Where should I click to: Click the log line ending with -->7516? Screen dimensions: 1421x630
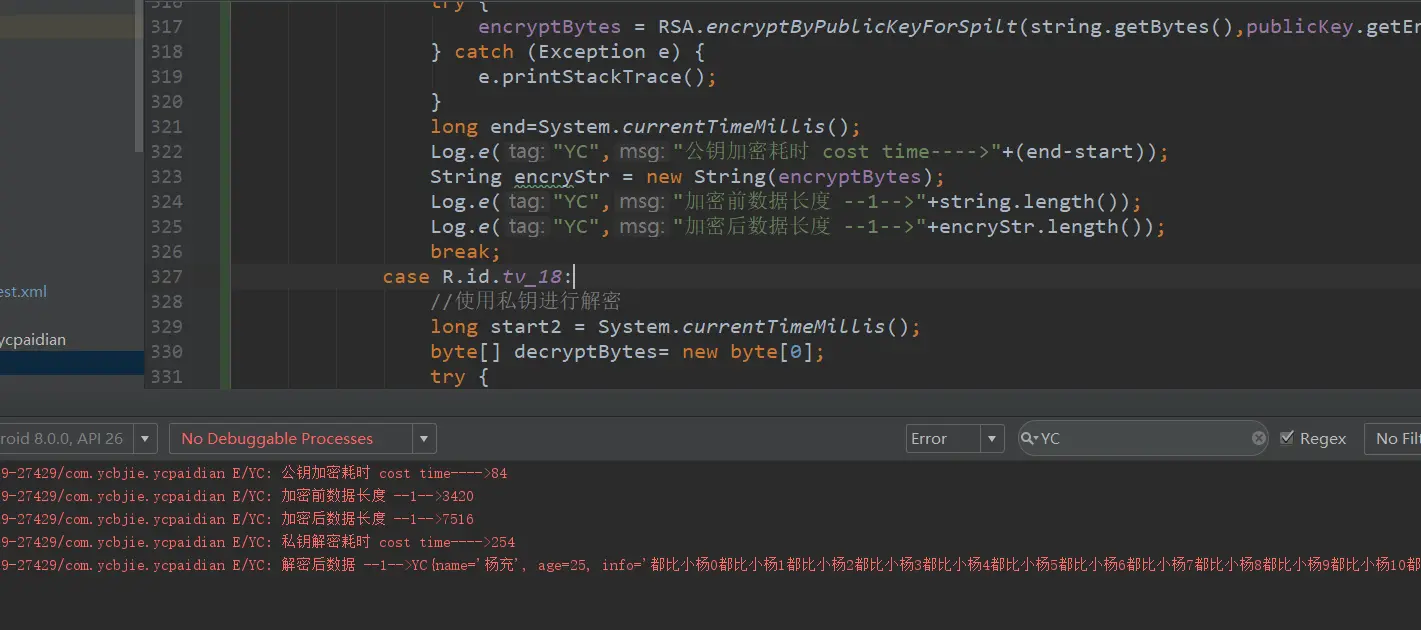(237, 519)
